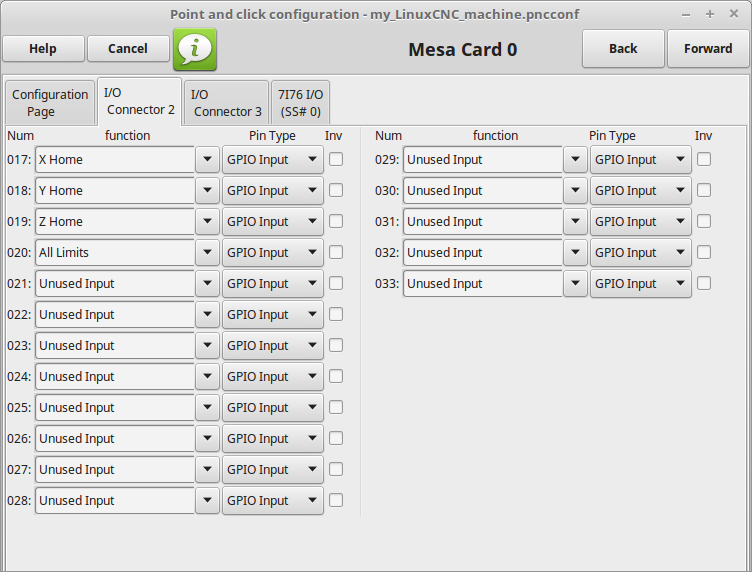
Task: Enable Inv checkbox for pin 028
Action: pyautogui.click(x=336, y=500)
